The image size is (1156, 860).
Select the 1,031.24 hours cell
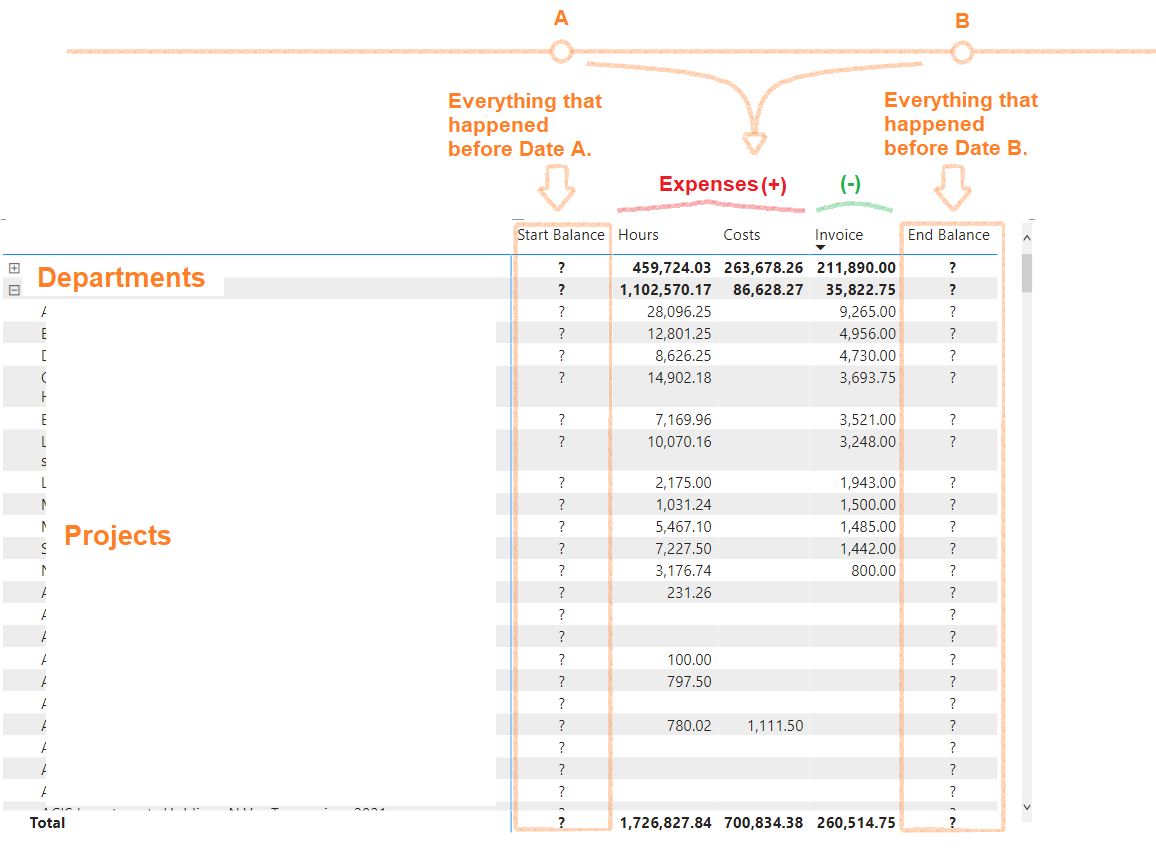click(683, 506)
